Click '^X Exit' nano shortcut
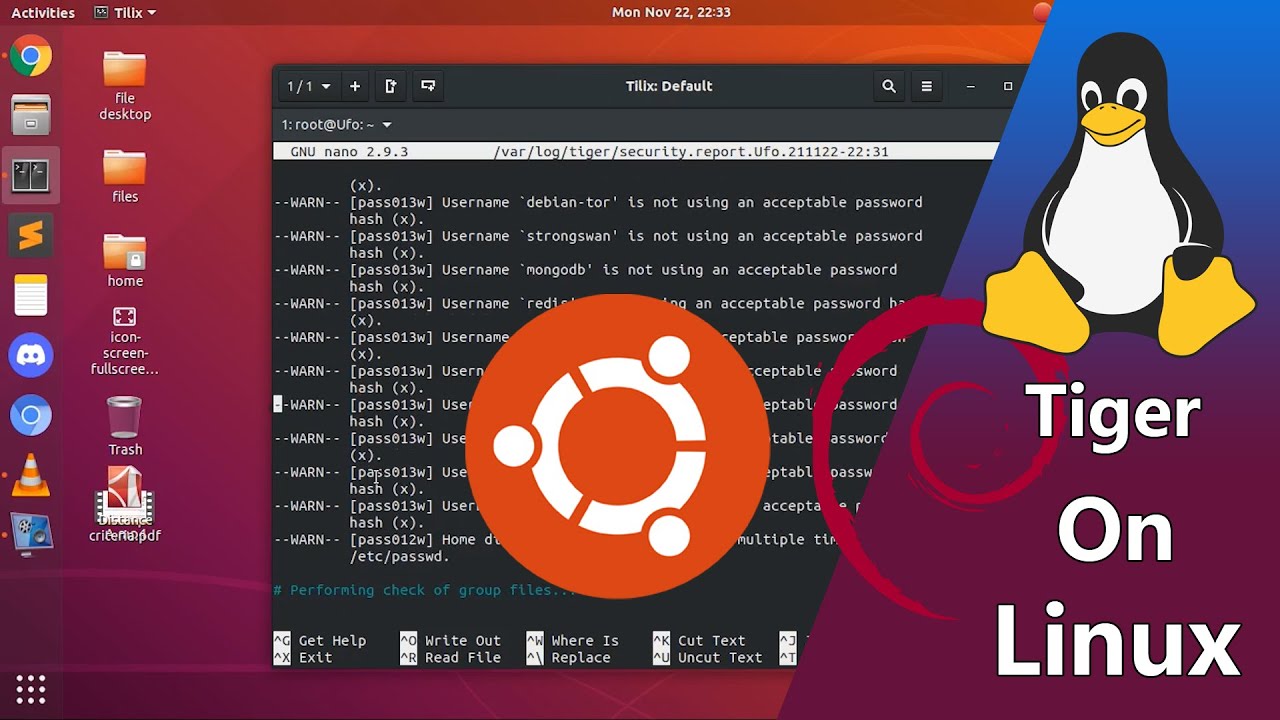 pos(303,658)
